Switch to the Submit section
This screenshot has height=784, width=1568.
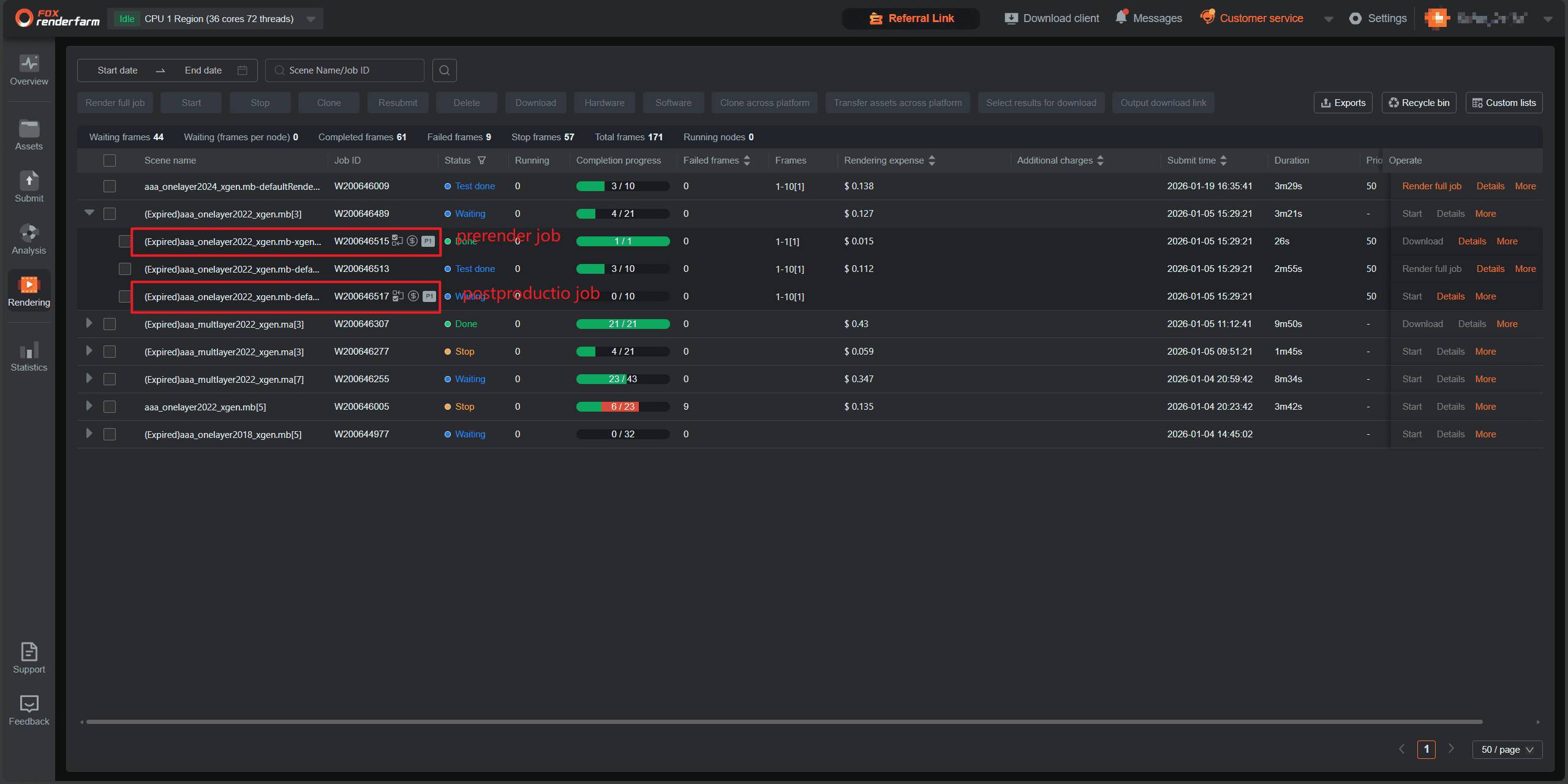[29, 181]
